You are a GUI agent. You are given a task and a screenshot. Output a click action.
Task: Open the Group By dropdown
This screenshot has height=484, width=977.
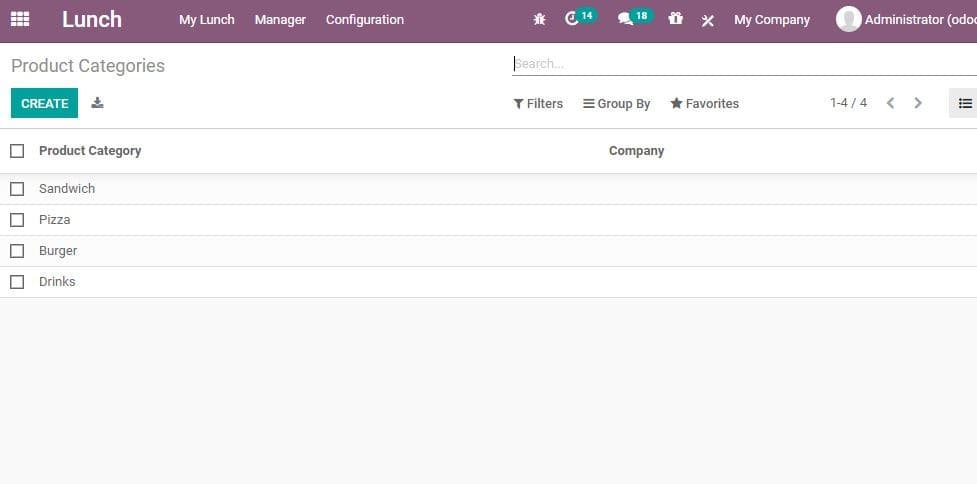pos(616,103)
